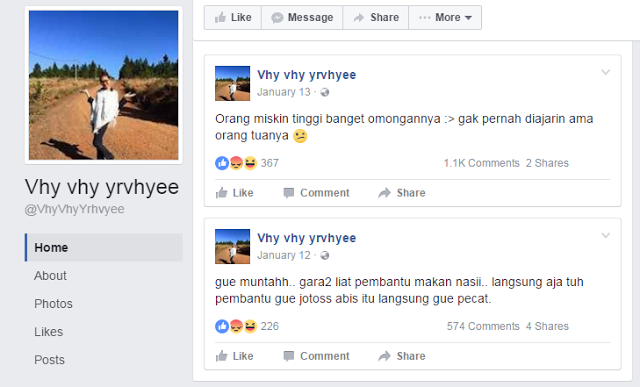
Task: Like the January 12 post
Action: [x=235, y=356]
